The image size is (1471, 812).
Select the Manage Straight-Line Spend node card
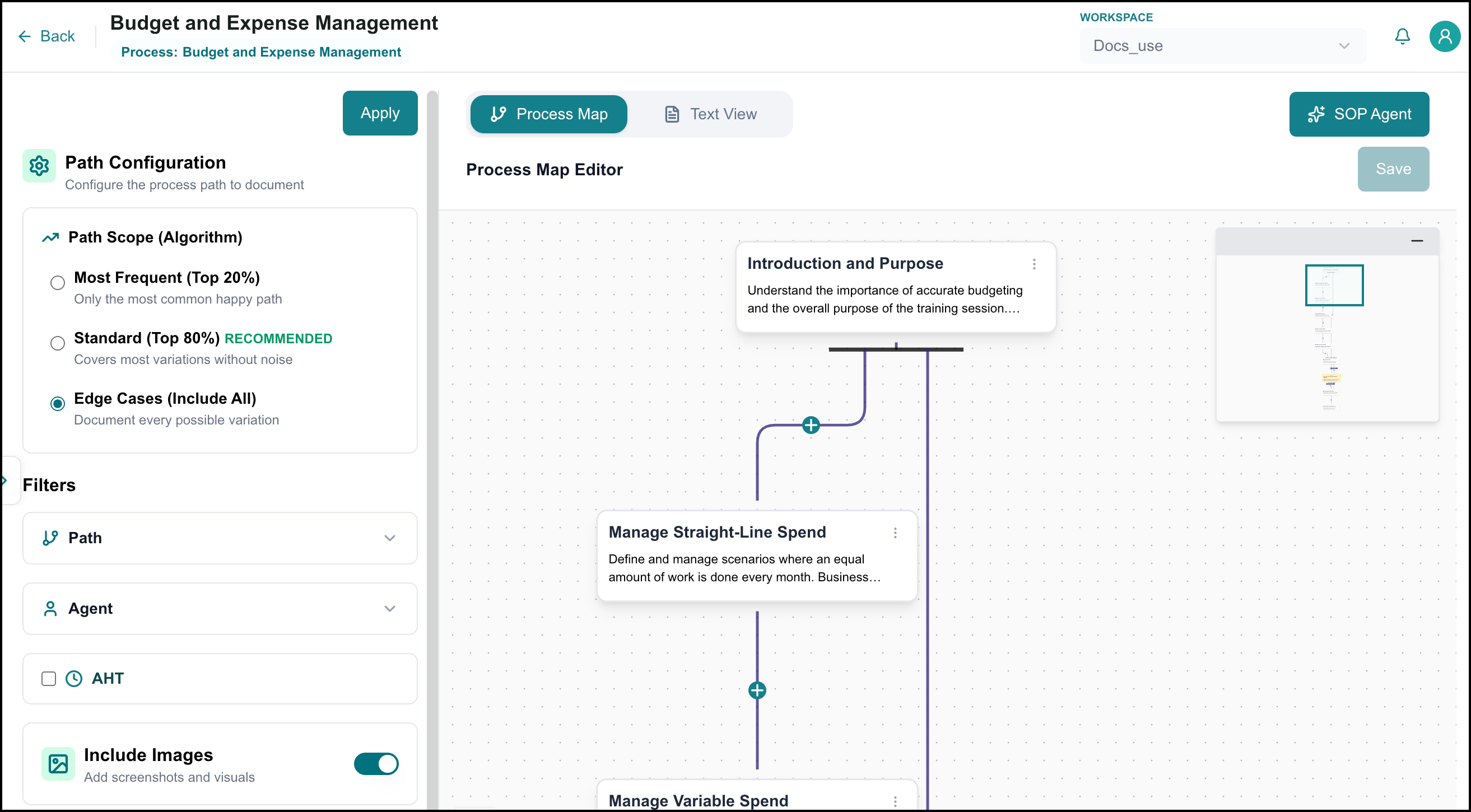tap(757, 556)
